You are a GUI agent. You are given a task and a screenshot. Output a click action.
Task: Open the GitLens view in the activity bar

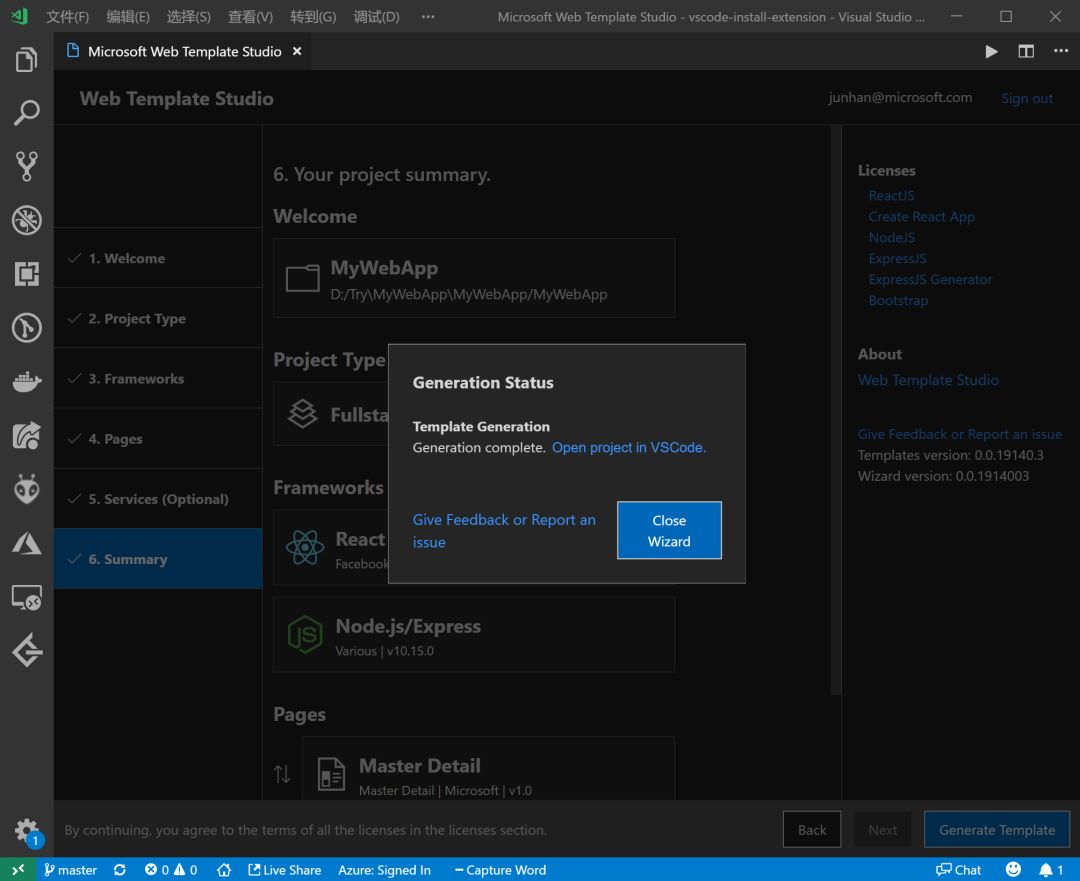click(x=26, y=328)
